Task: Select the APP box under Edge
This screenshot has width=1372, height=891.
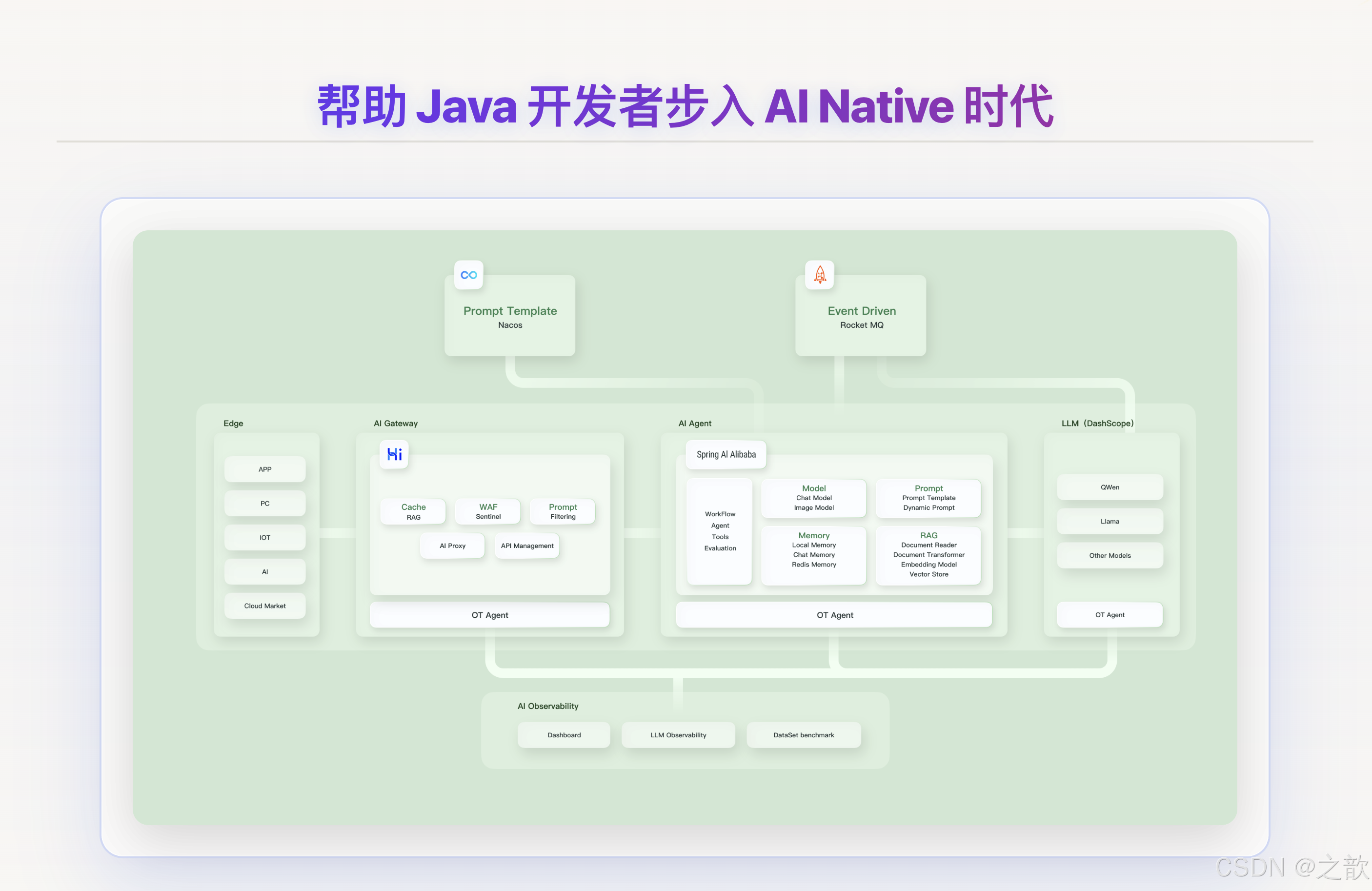Action: coord(264,469)
